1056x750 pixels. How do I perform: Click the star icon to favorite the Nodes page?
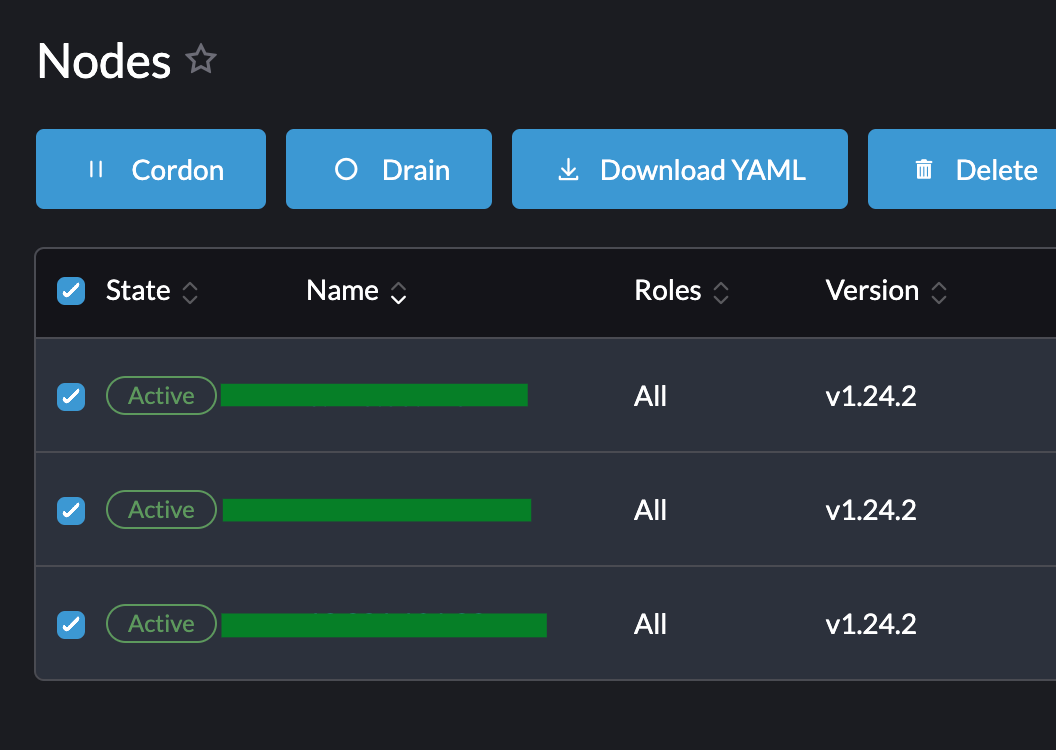point(200,59)
